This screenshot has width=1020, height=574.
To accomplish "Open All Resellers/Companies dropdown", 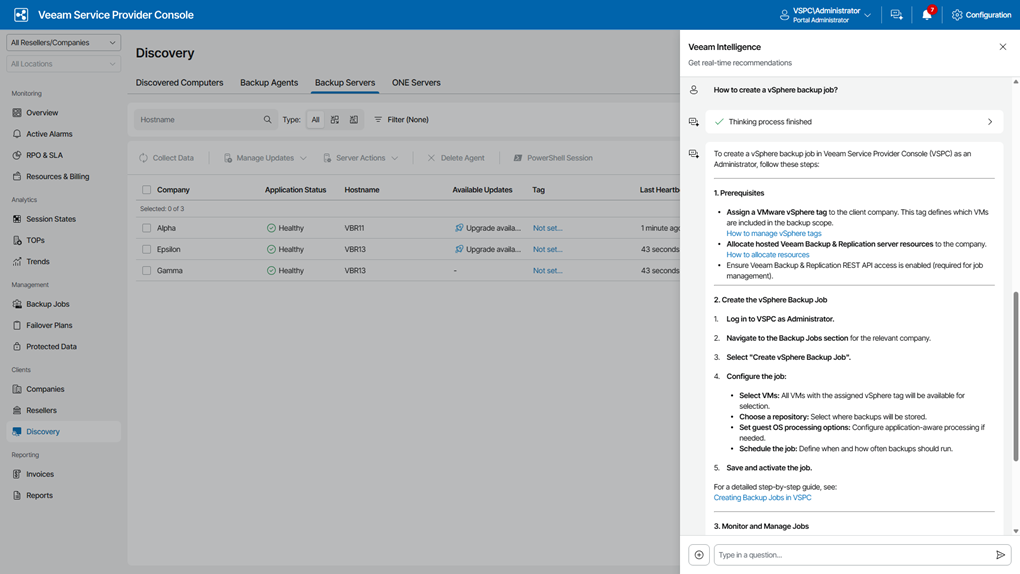I will (x=63, y=42).
